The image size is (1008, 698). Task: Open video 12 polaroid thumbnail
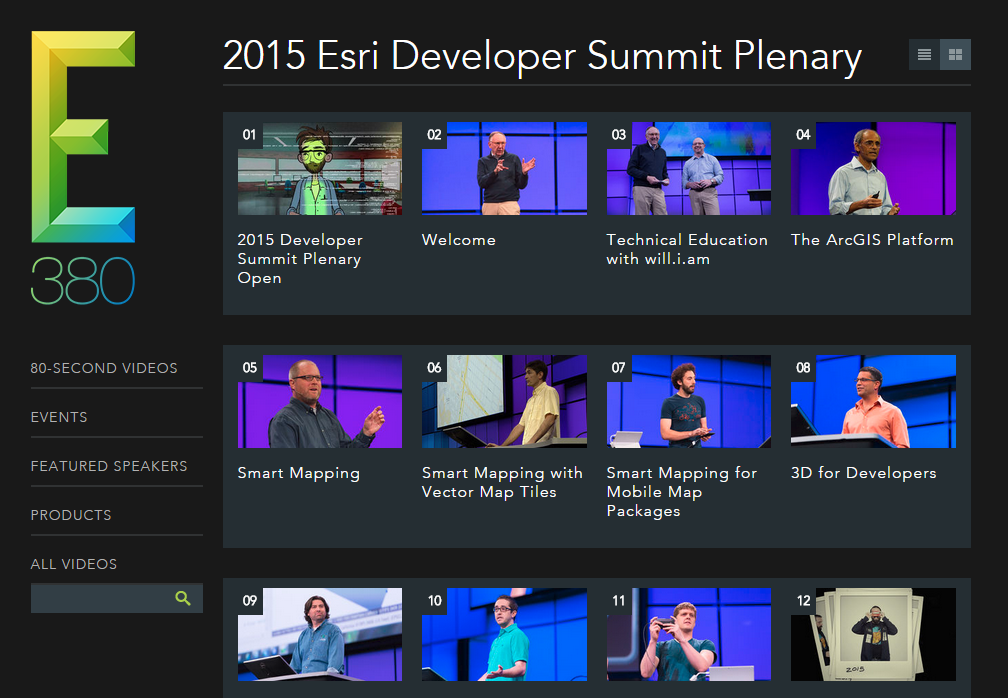873,634
